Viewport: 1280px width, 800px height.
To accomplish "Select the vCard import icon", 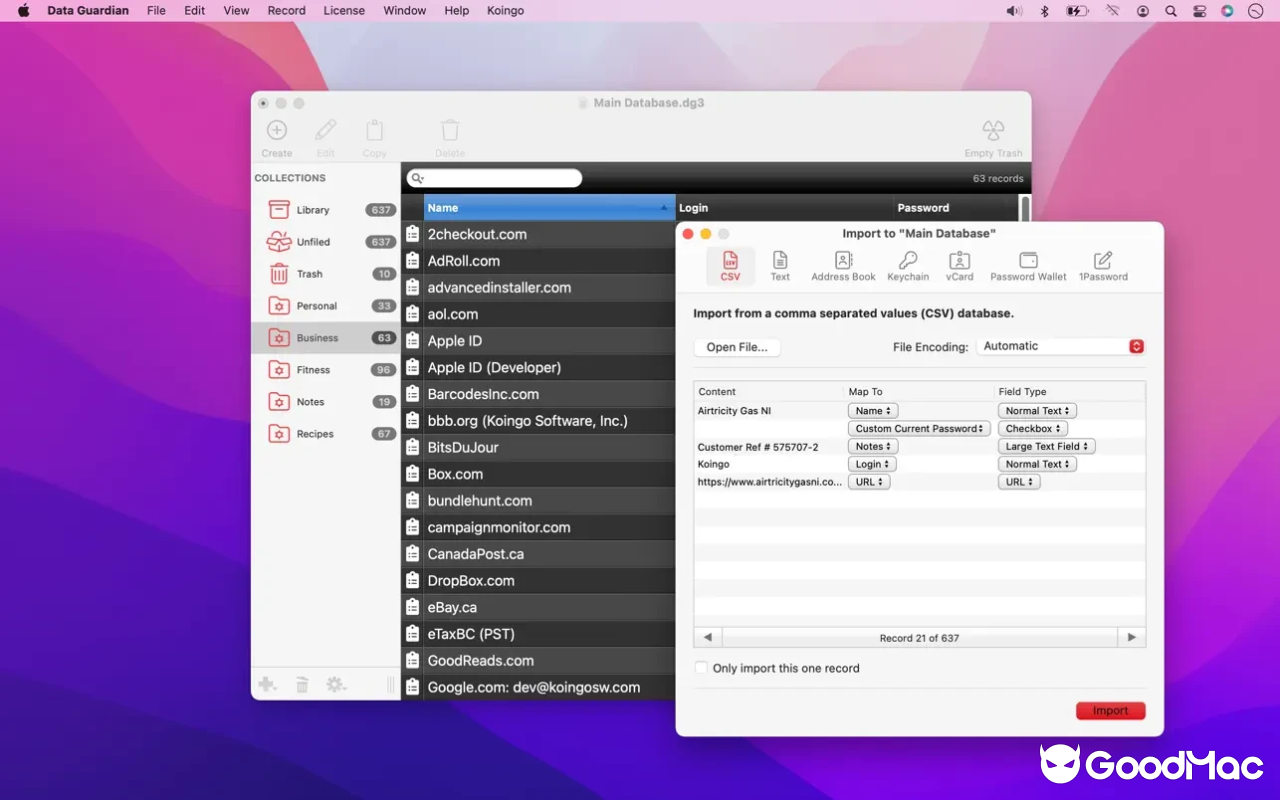I will point(959,262).
